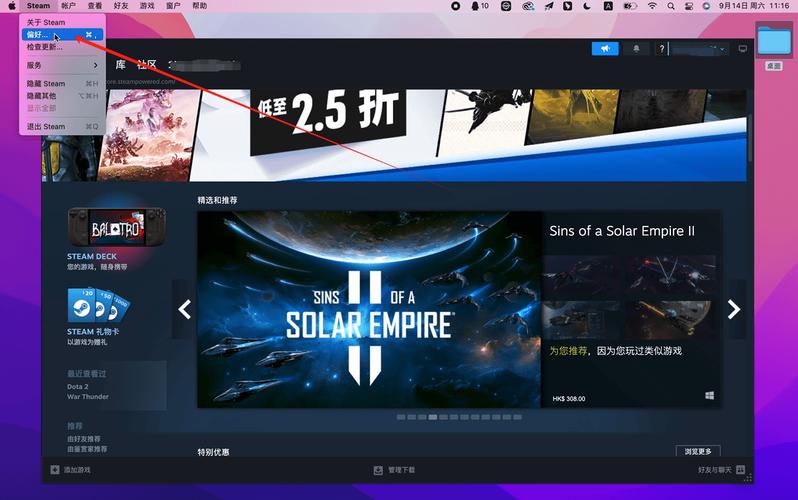
Task: Open the 窗户 menu bar item
Action: click(x=173, y=6)
